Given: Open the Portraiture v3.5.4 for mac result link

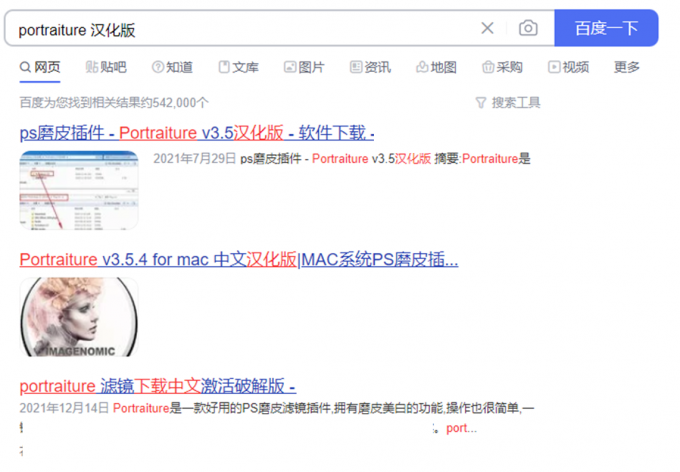Looking at the screenshot, I should click(239, 259).
